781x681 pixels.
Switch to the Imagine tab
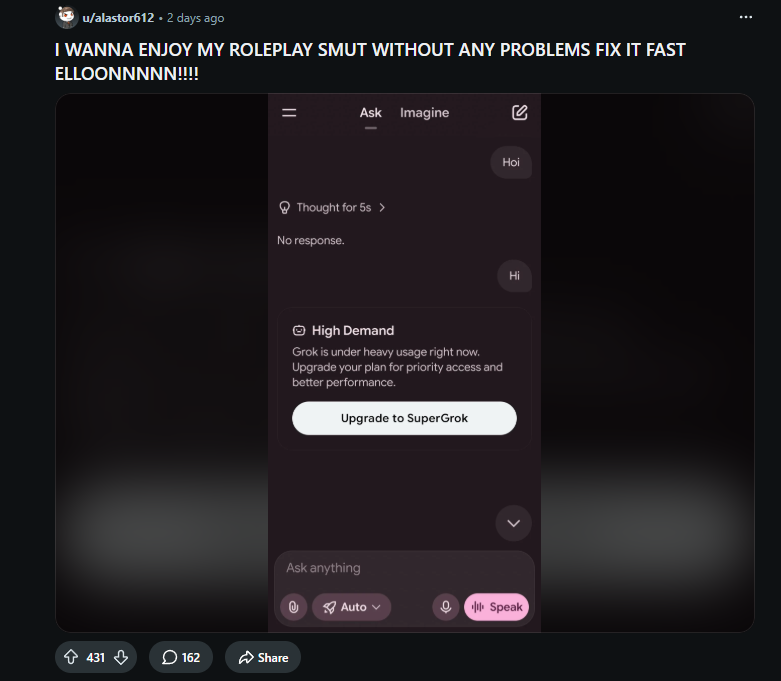pyautogui.click(x=424, y=113)
